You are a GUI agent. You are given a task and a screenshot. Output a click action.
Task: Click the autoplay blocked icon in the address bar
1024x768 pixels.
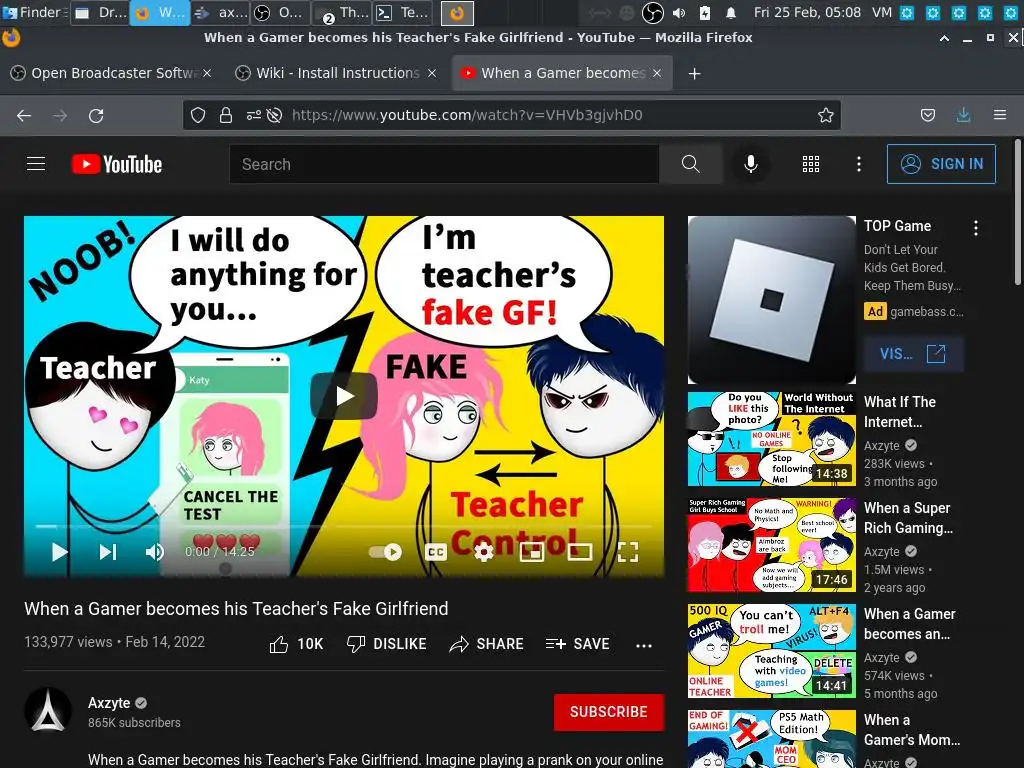(x=275, y=116)
